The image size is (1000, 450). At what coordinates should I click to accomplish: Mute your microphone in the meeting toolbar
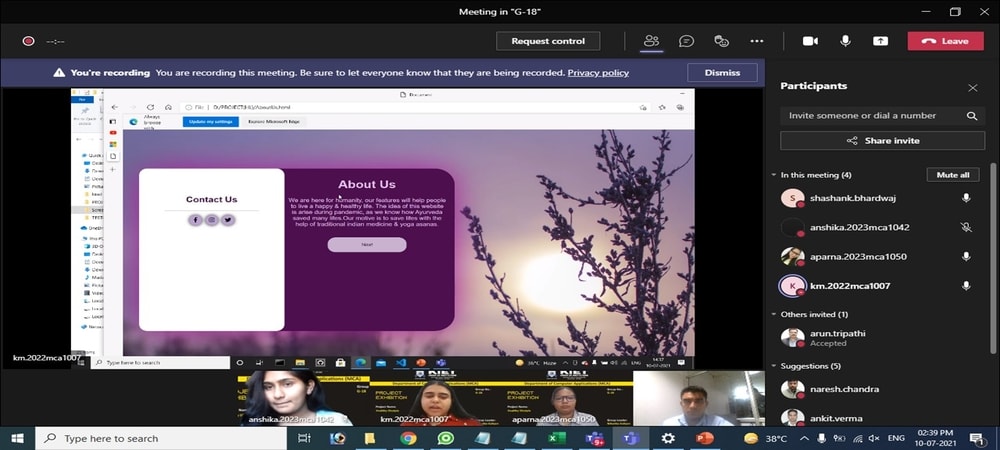(x=845, y=41)
